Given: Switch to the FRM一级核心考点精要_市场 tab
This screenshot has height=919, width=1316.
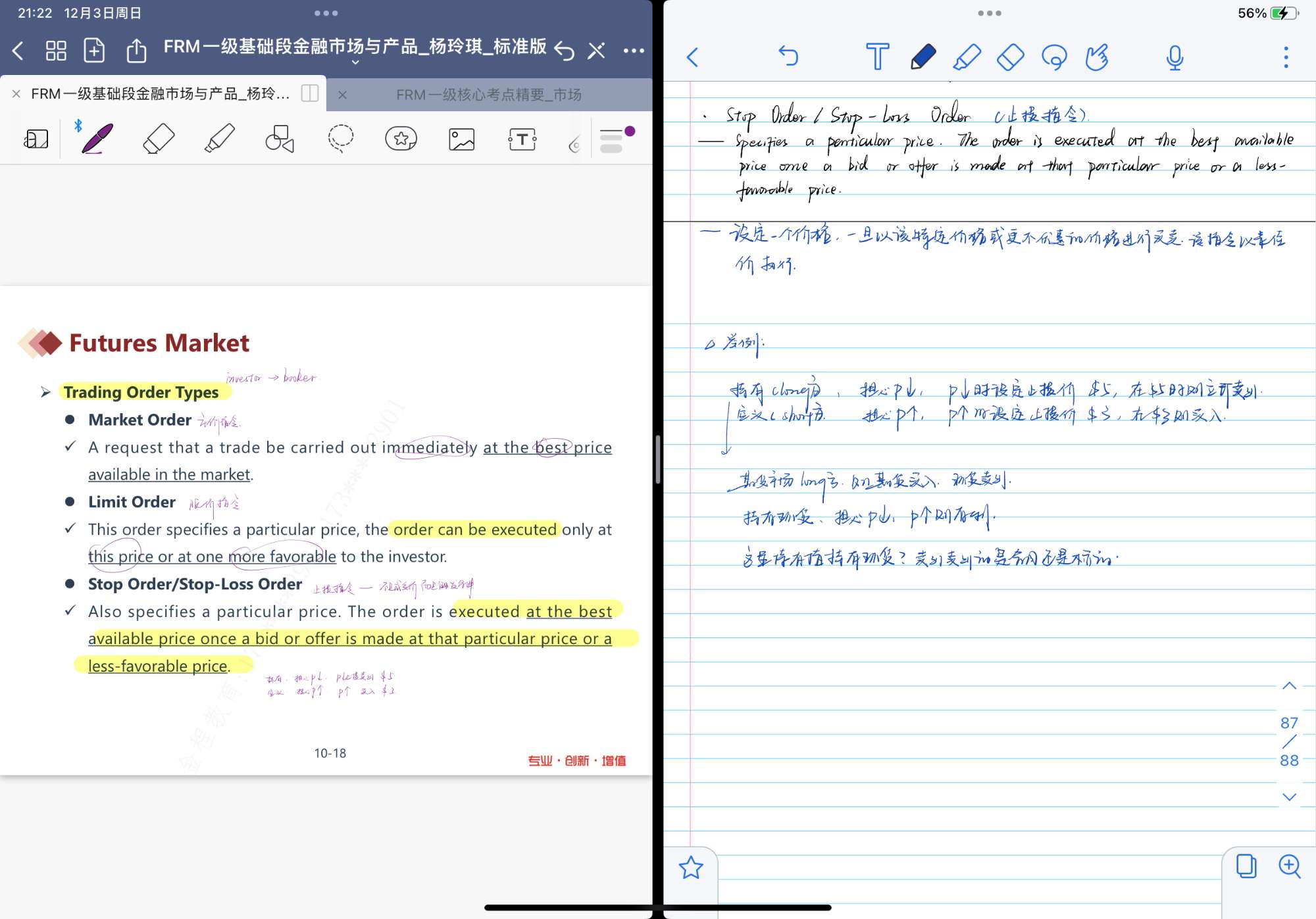Looking at the screenshot, I should [x=488, y=95].
